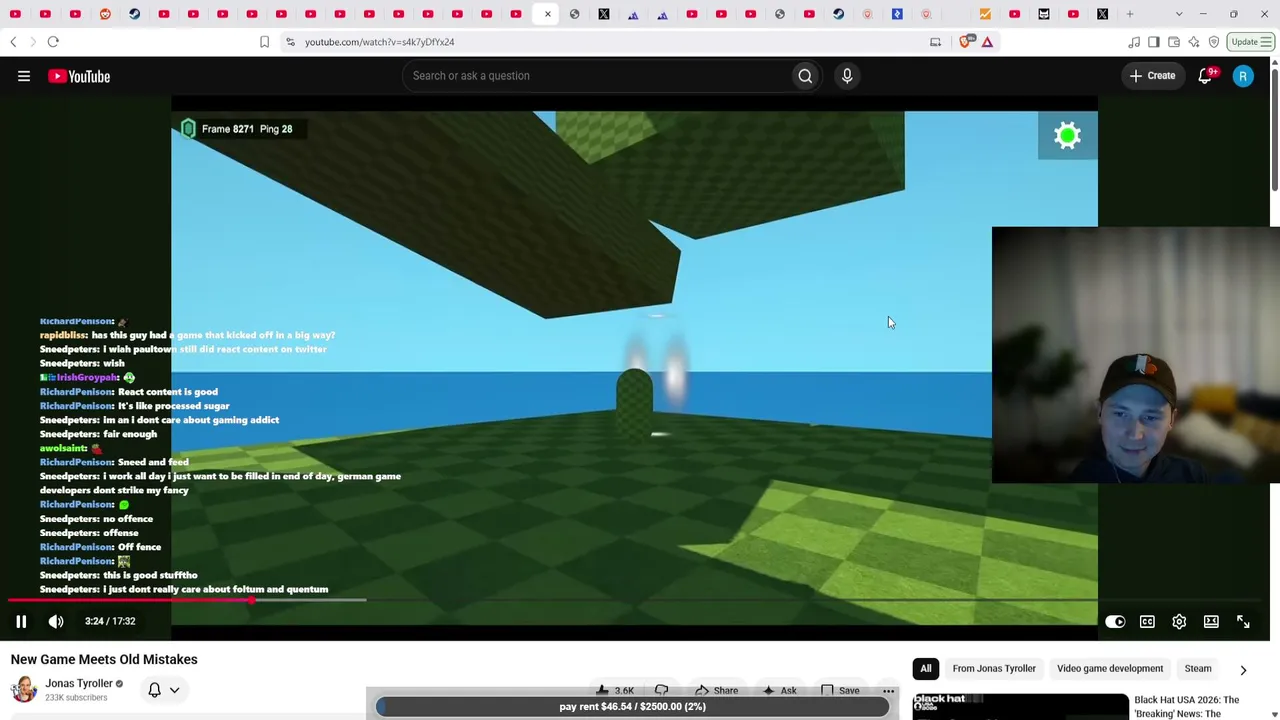Viewport: 1280px width, 720px height.
Task: Open the Black Hat USA 2026 video title
Action: 1187,707
